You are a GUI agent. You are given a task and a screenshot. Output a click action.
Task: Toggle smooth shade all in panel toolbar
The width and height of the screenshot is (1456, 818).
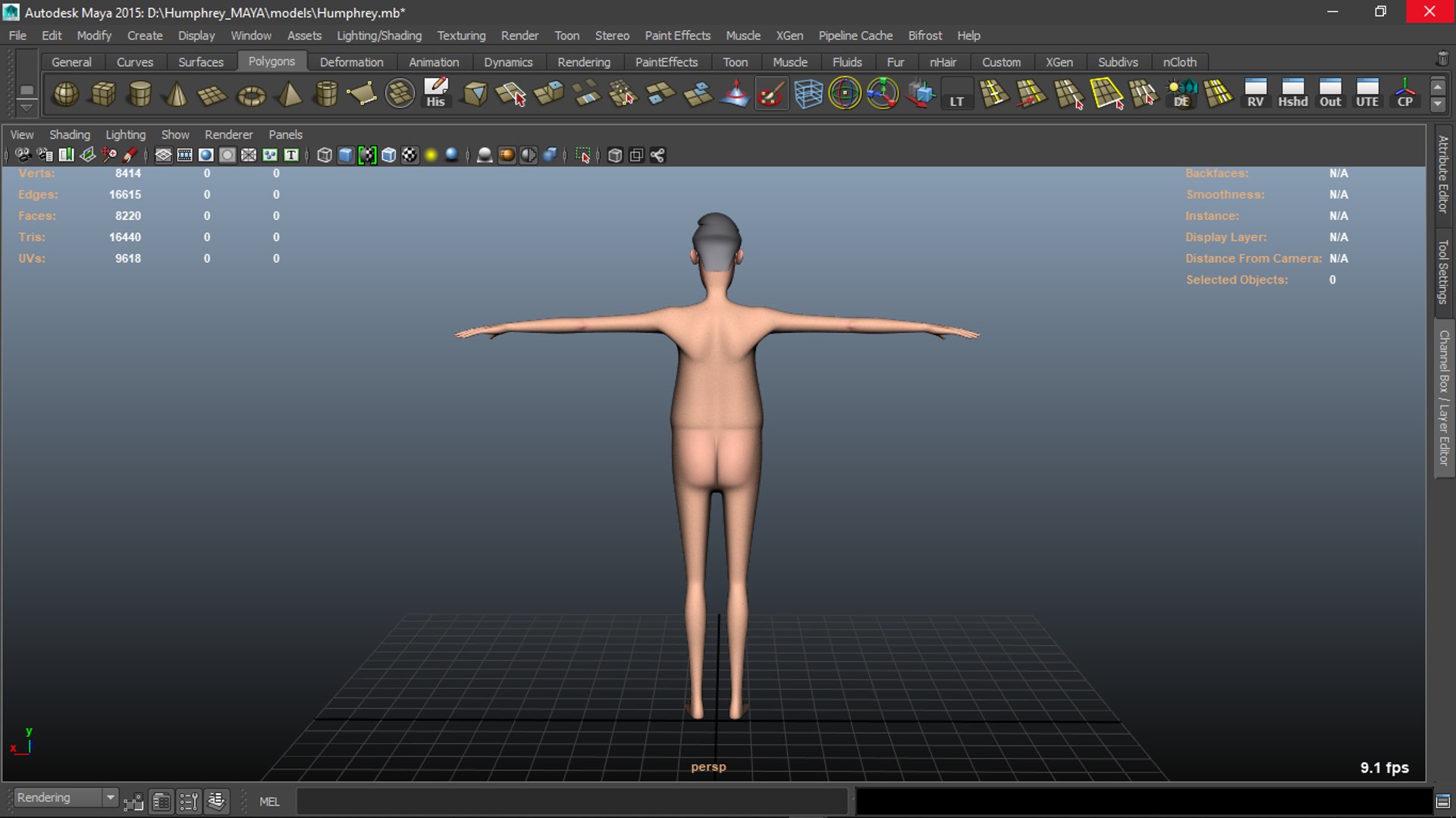(346, 155)
